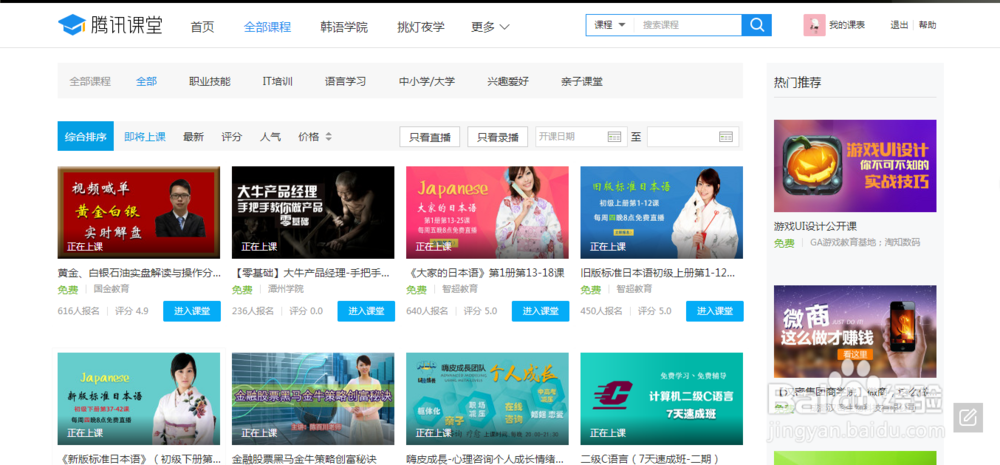Sort courses by 人气
This screenshot has width=1000, height=465.
[x=270, y=137]
